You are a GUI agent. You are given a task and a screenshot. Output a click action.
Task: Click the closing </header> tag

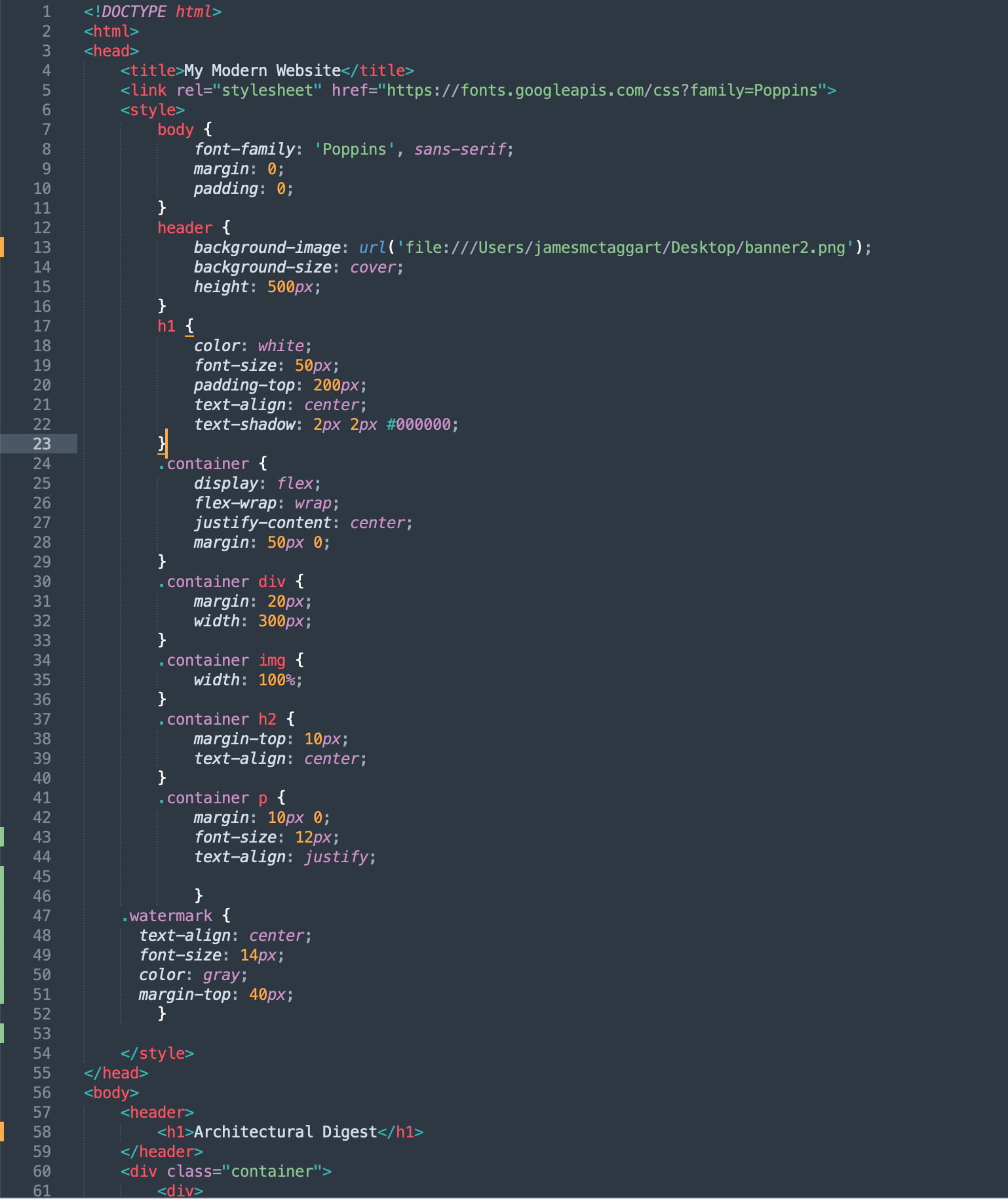point(162,1151)
